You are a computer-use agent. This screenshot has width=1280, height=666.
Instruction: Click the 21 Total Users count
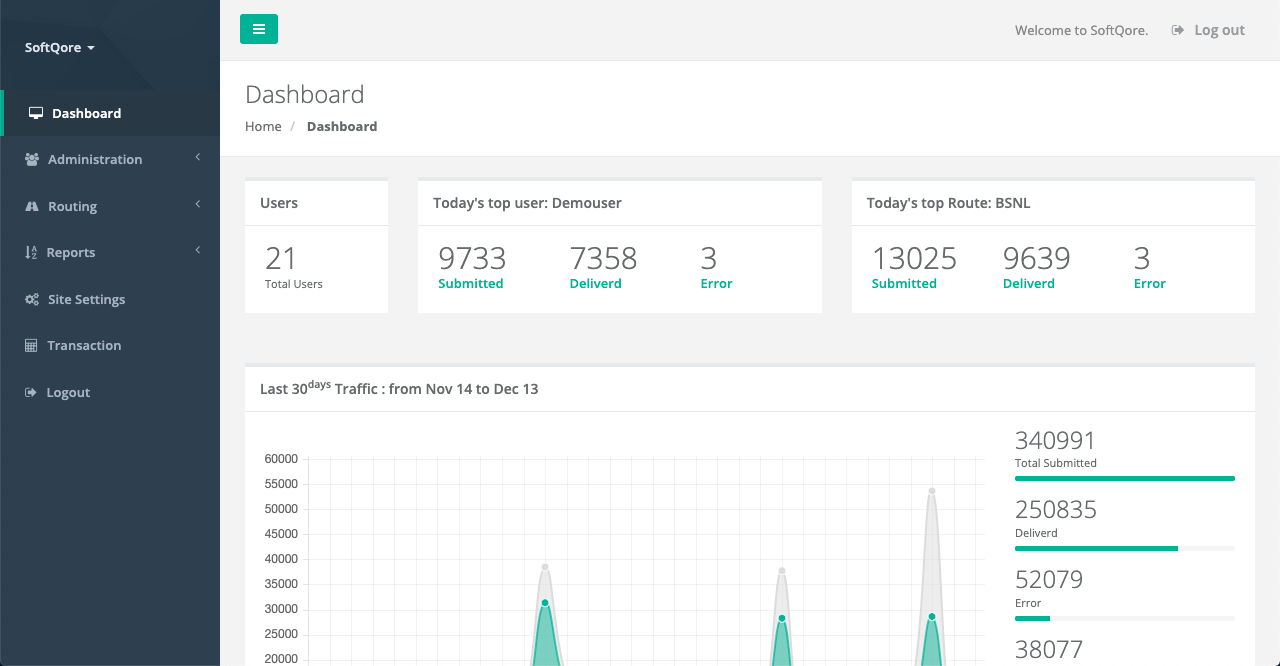click(281, 259)
